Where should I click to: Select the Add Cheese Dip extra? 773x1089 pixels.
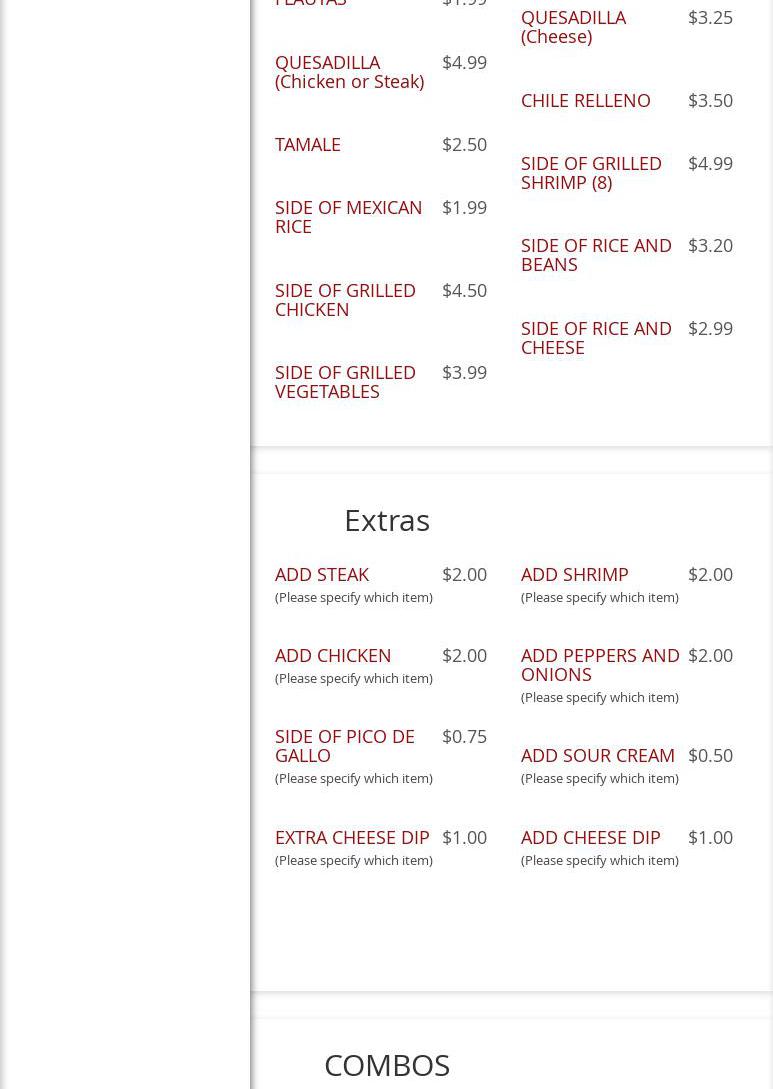(x=590, y=837)
